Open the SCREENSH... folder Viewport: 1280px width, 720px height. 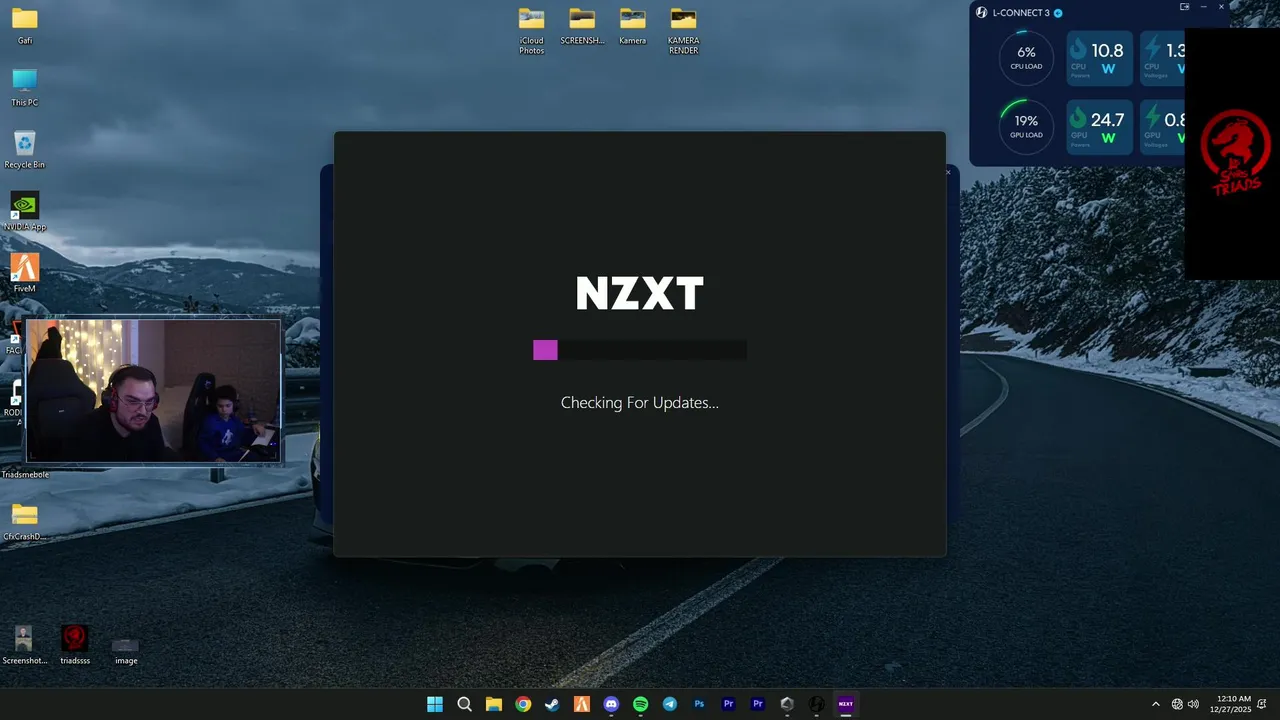point(582,26)
